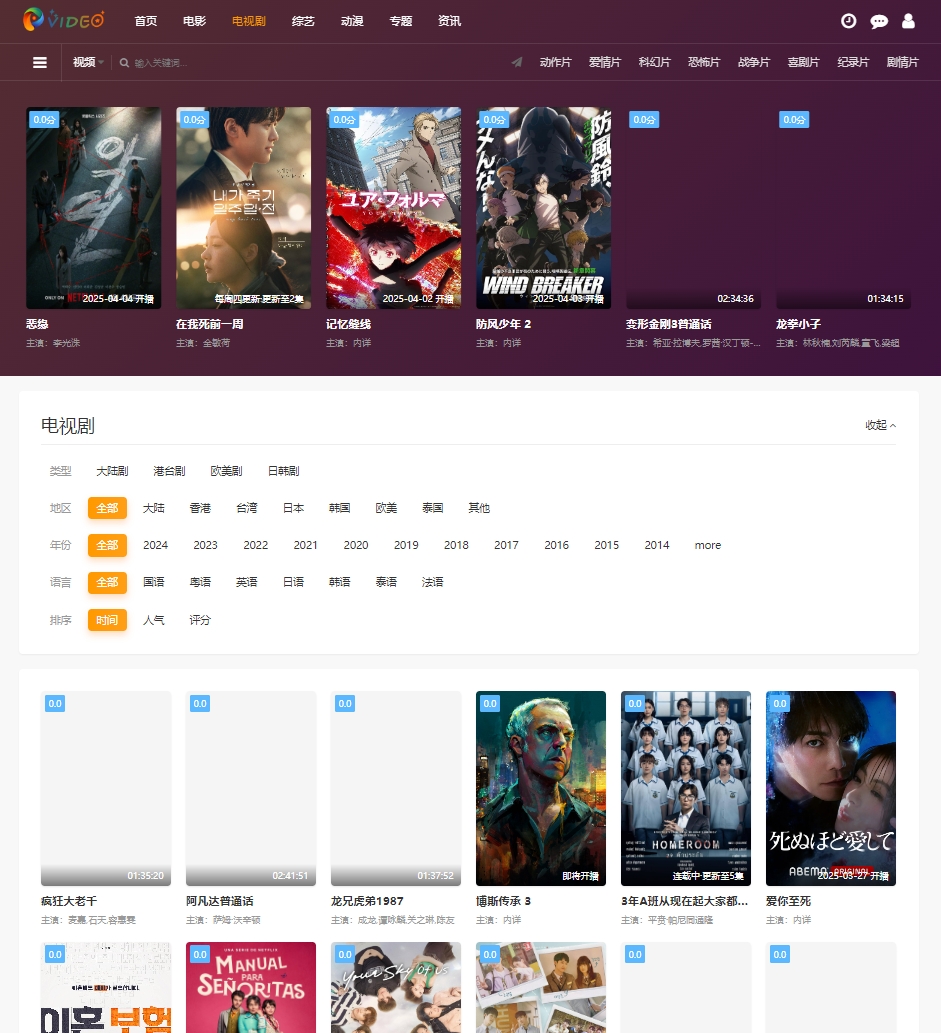Collapse the filter panel with 收起
This screenshot has width=941, height=1033.
(880, 425)
